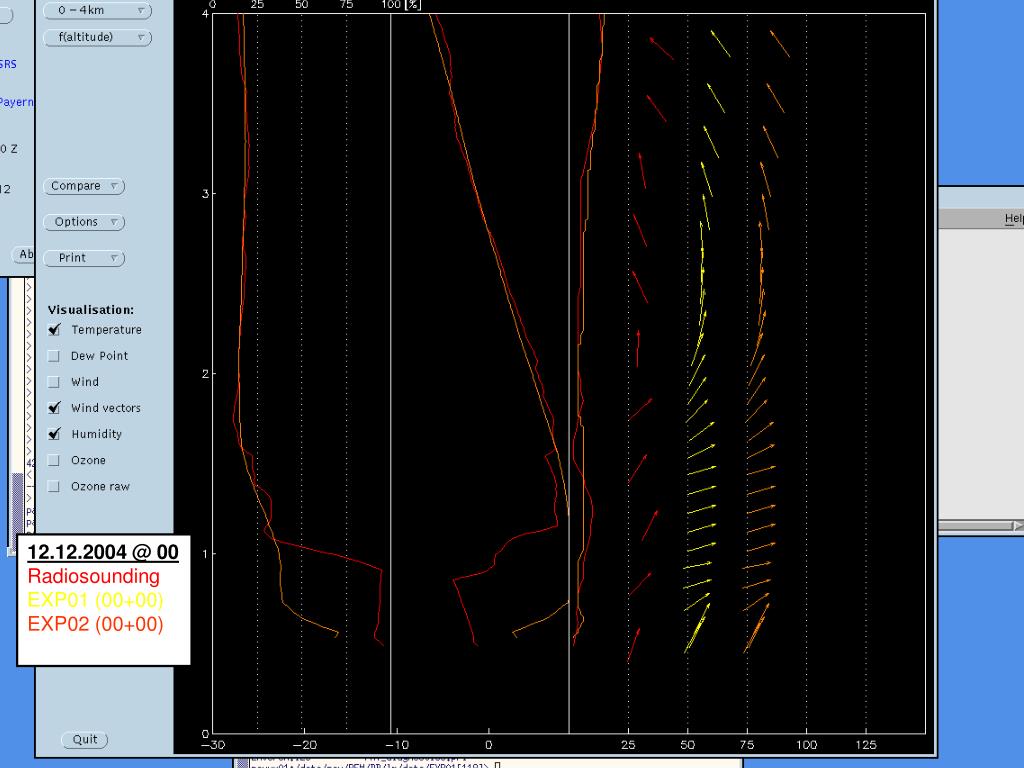Open the Compare dropdown menu
Image resolution: width=1024 pixels, height=768 pixels.
[84, 186]
